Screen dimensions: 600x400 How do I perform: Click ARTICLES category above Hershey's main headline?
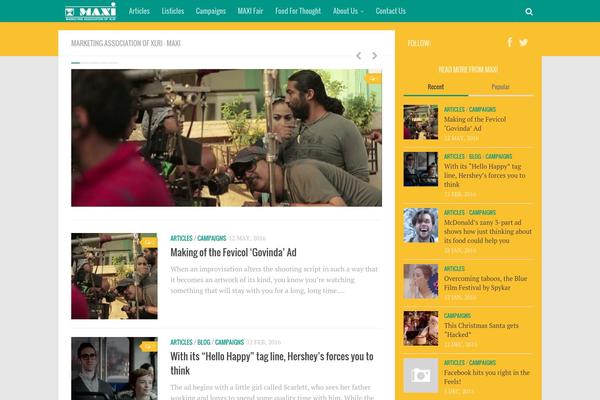coord(181,342)
